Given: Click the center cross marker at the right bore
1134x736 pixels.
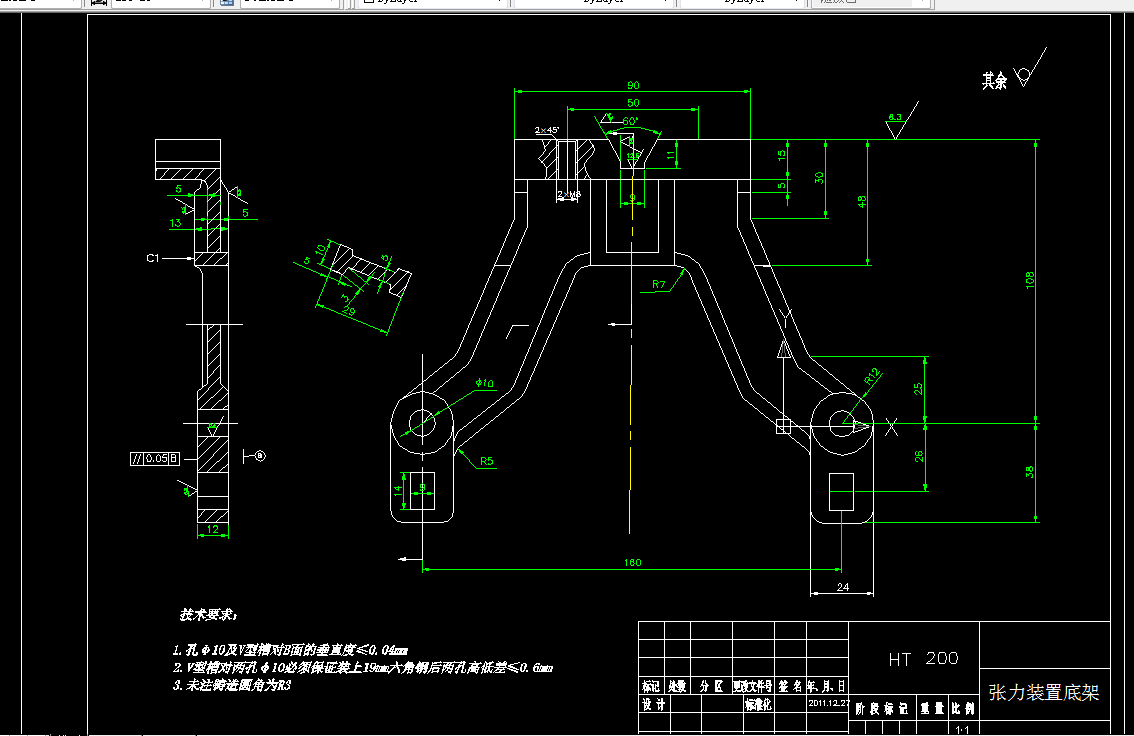Looking at the screenshot, I should tap(891, 425).
